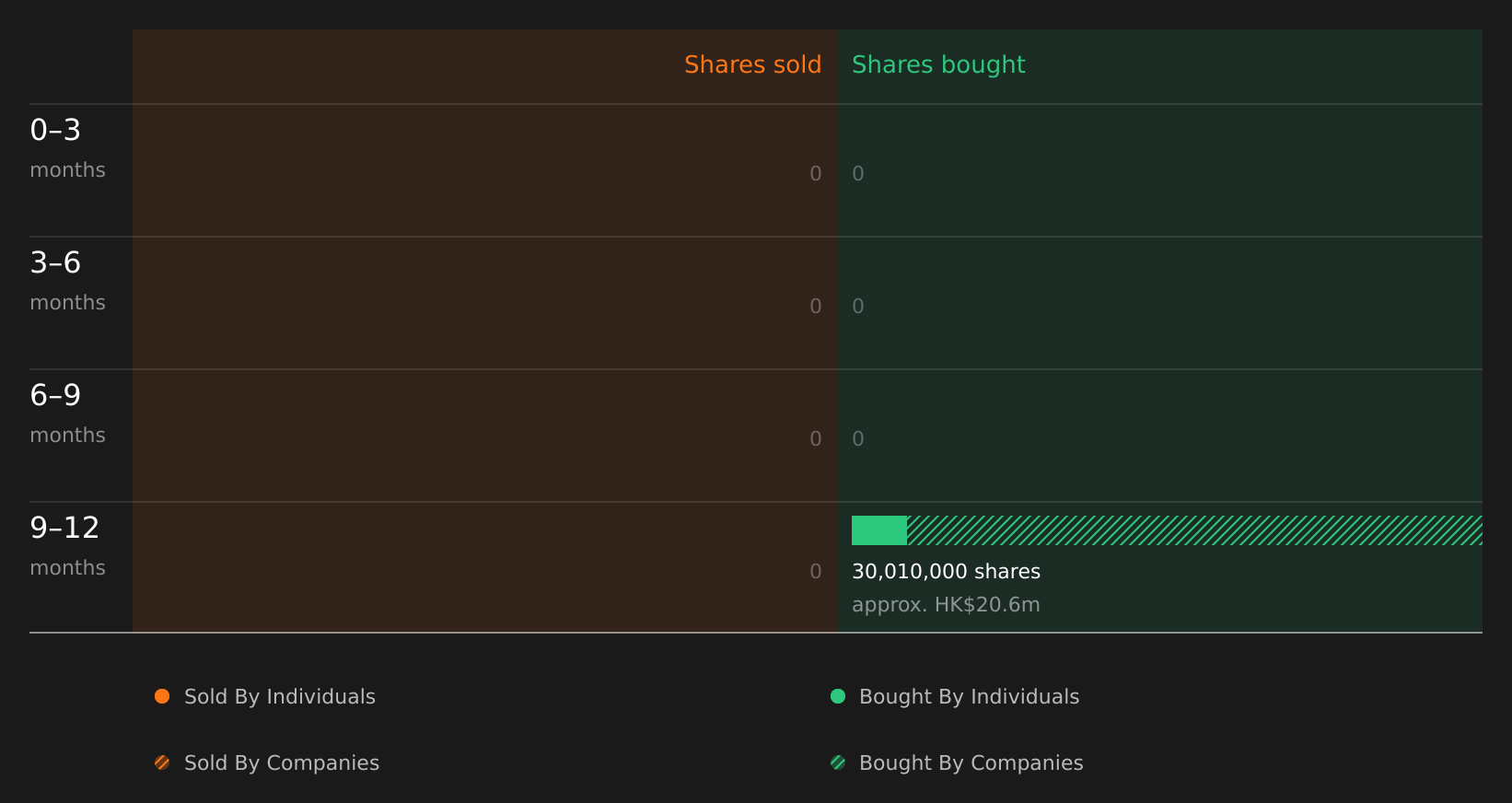Click shares bought zero in 6–9 months row

pos(858,439)
